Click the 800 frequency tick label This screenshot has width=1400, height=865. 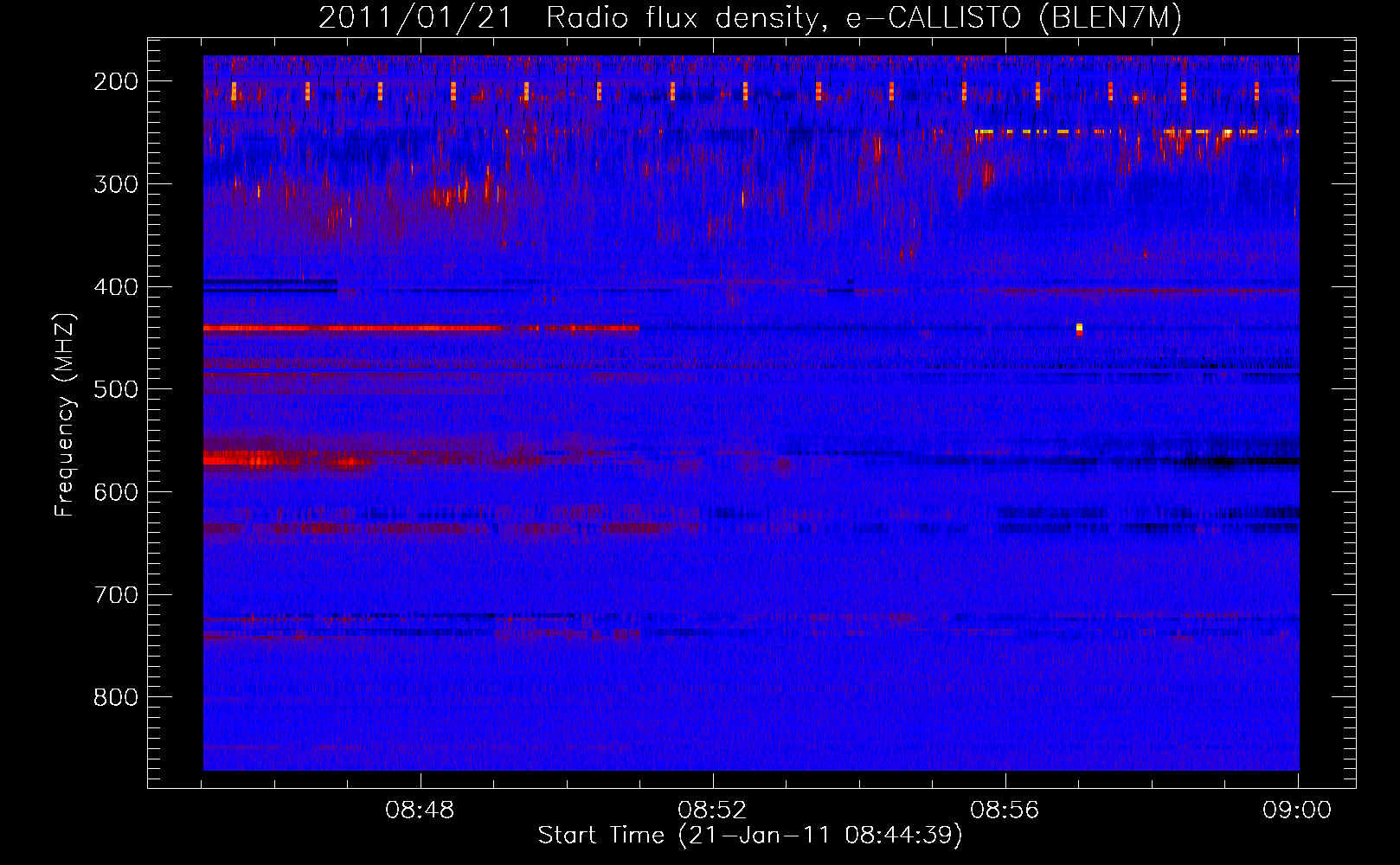(x=116, y=697)
